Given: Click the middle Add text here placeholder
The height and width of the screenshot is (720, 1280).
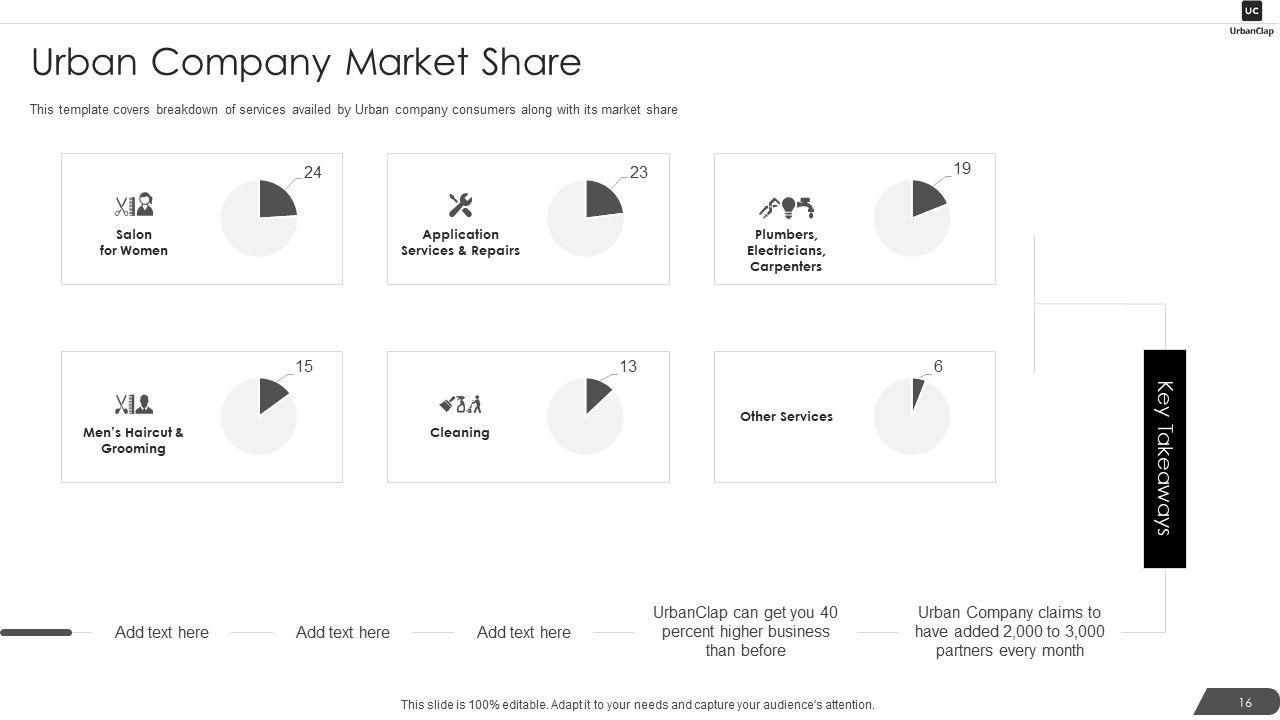Looking at the screenshot, I should pos(343,632).
